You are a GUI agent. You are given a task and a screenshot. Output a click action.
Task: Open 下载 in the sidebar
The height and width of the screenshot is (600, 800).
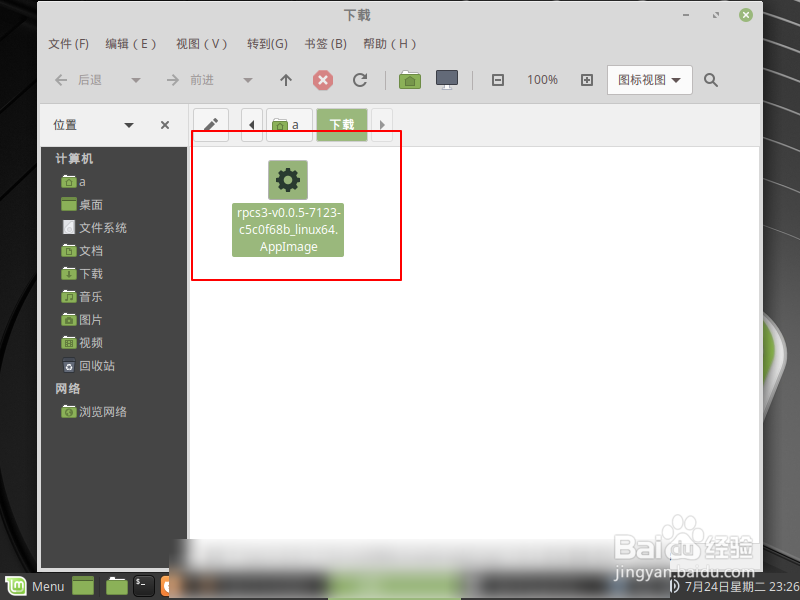coord(82,274)
